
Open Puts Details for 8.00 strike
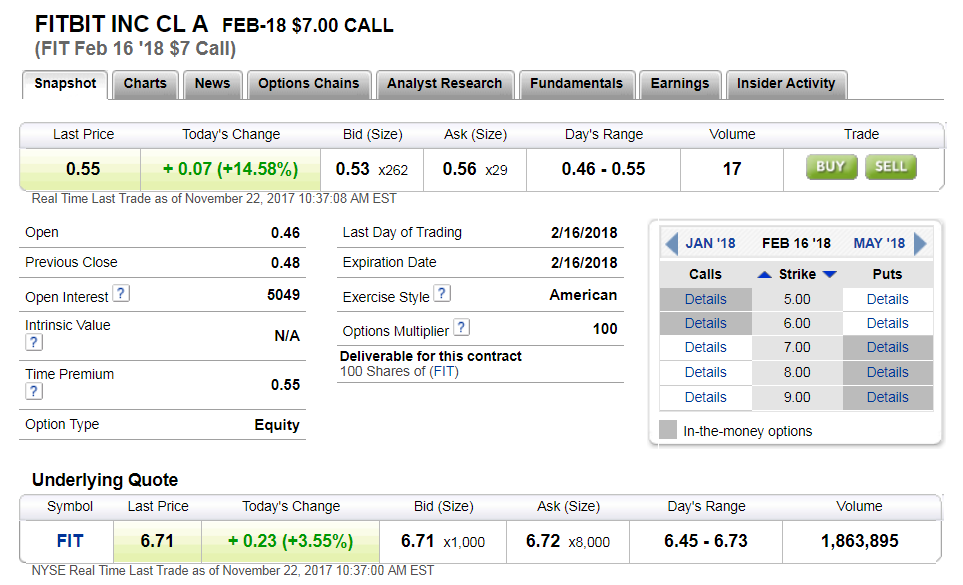887,373
